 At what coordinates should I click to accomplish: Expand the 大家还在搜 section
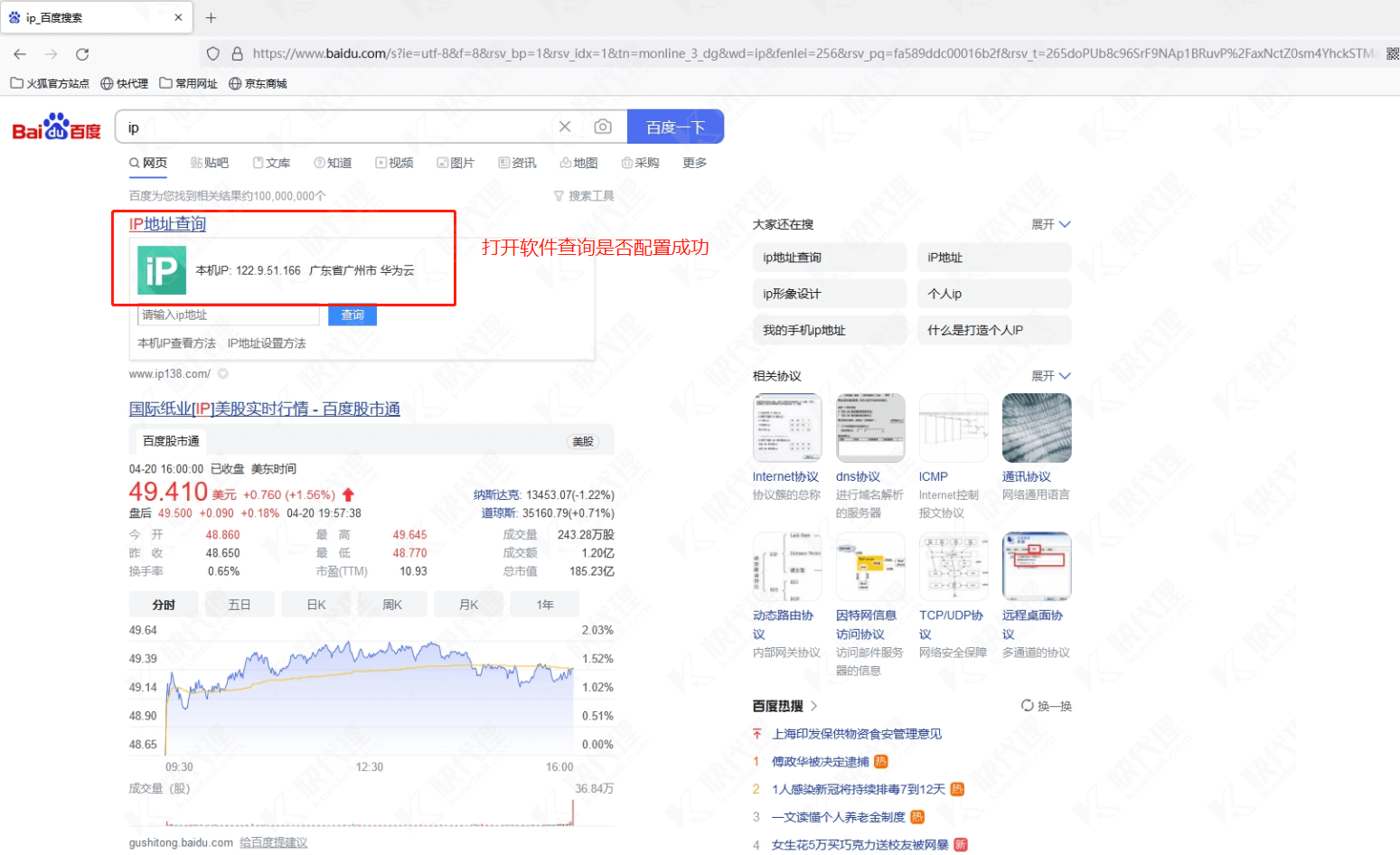click(x=1051, y=224)
